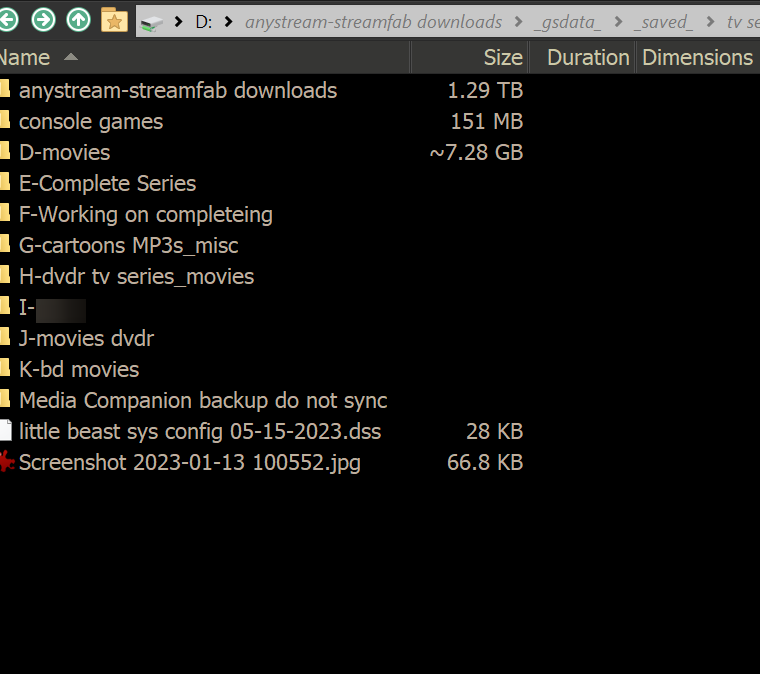The width and height of the screenshot is (760, 674).
Task: Click the folder icon of E-Complete Series
Action: pos(5,183)
